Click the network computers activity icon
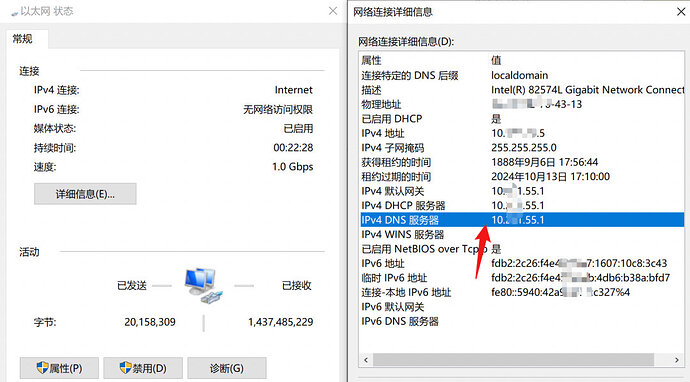 [203, 285]
